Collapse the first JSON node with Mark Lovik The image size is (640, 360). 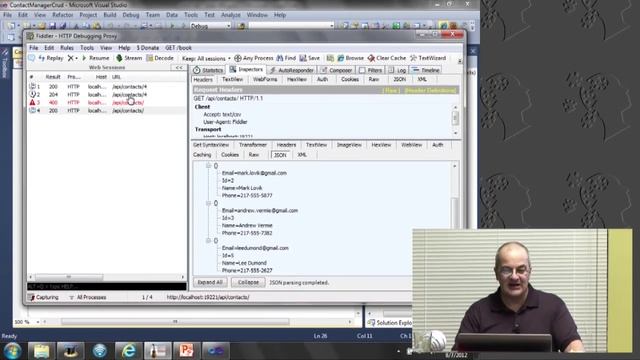point(208,166)
